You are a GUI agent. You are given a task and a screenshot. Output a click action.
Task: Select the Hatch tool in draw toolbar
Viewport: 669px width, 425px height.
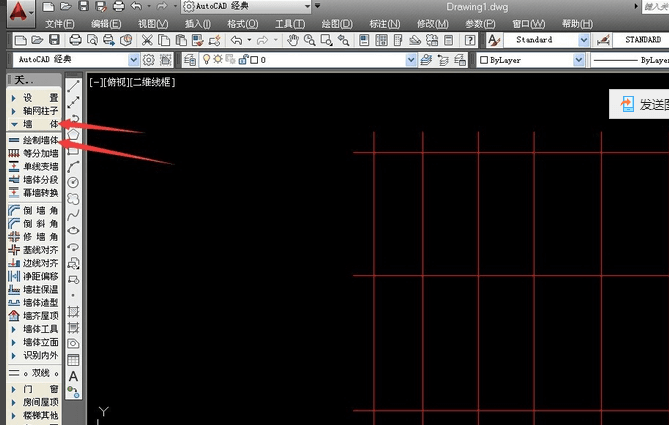(x=73, y=311)
